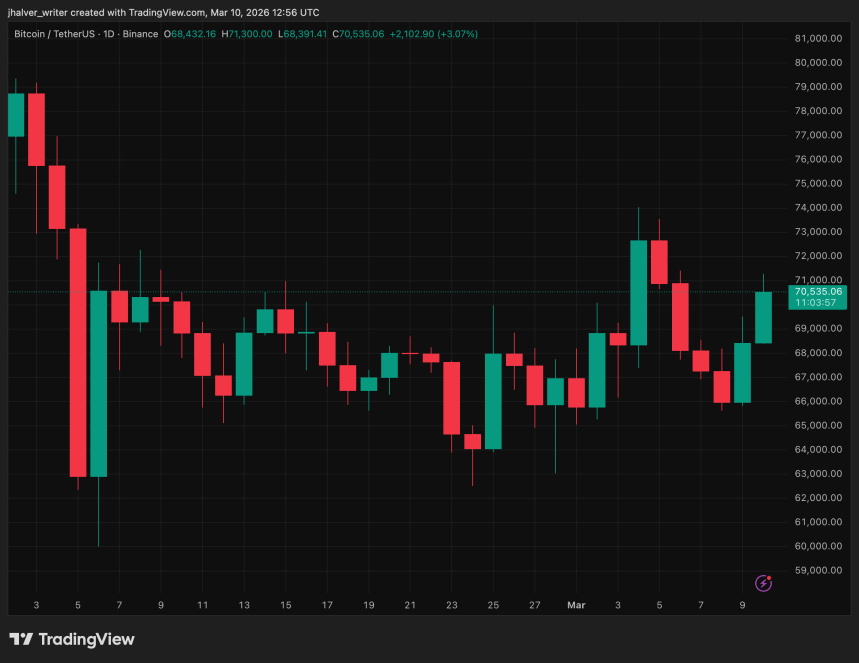
Task: Click the latest green candle at far right
Action: (x=763, y=317)
